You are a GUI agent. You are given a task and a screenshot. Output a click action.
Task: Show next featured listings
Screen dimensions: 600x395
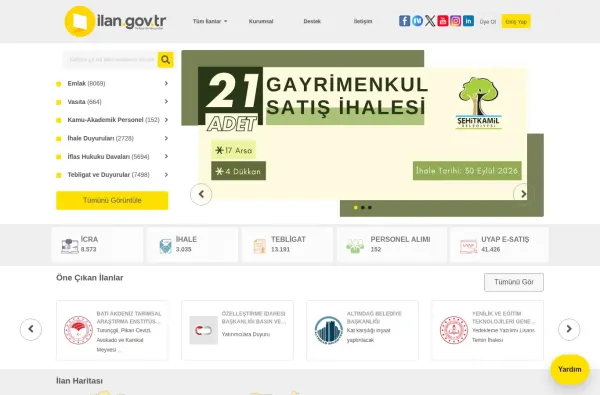point(569,329)
